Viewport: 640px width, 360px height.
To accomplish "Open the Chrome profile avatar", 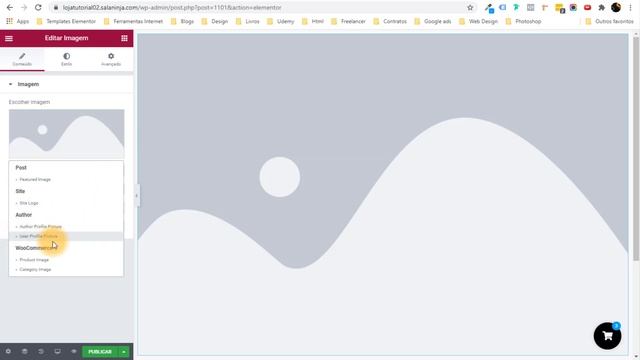I will tap(616, 7).
